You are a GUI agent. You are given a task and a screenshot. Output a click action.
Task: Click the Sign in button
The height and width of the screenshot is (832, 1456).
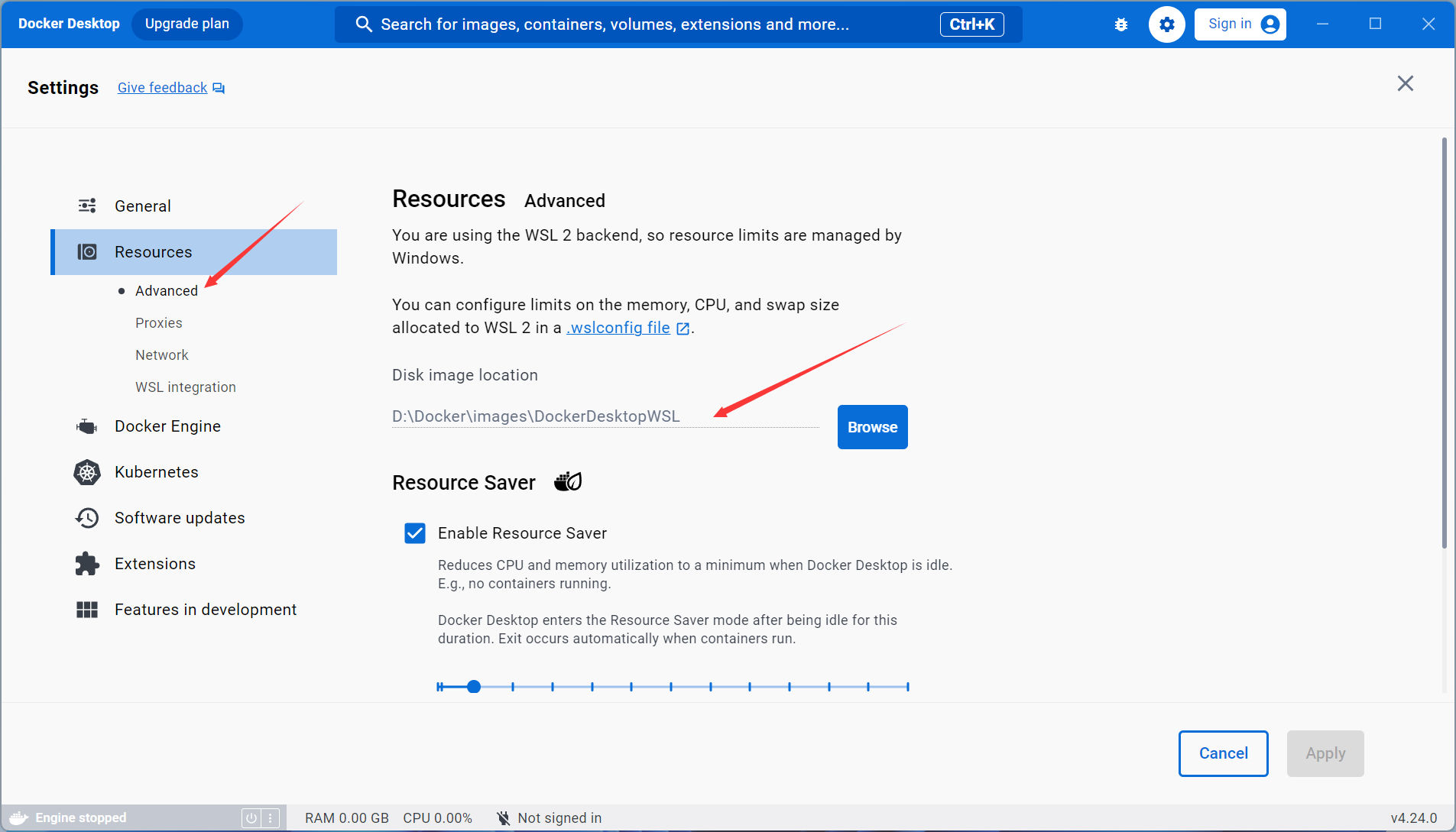1240,24
